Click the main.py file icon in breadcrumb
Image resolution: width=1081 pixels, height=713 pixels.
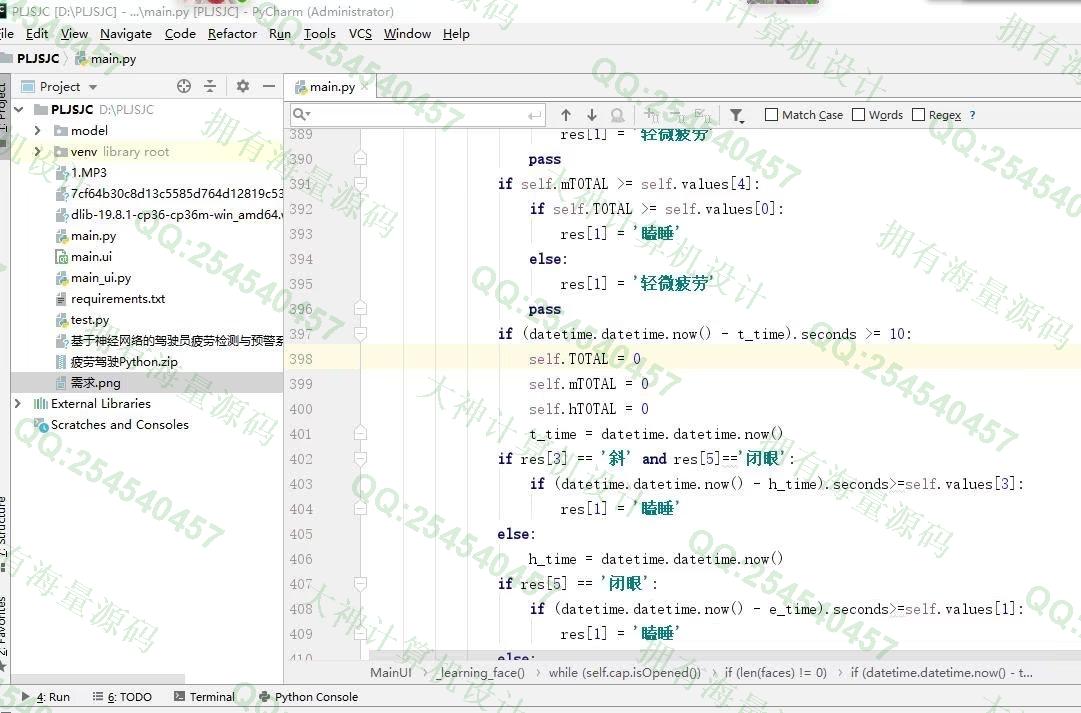pos(81,59)
